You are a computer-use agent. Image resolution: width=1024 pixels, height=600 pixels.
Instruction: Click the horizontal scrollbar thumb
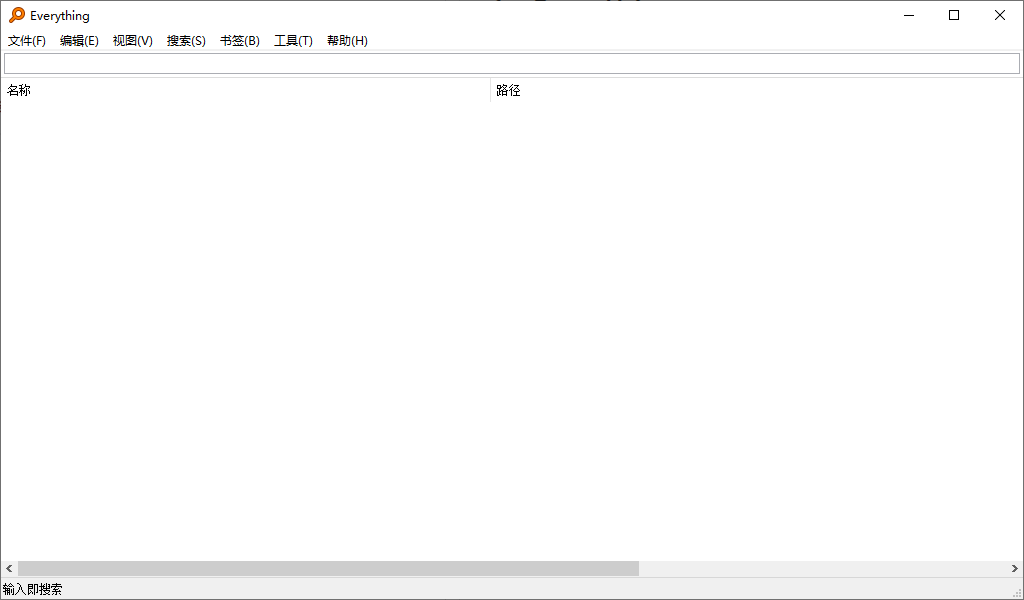pyautogui.click(x=328, y=569)
